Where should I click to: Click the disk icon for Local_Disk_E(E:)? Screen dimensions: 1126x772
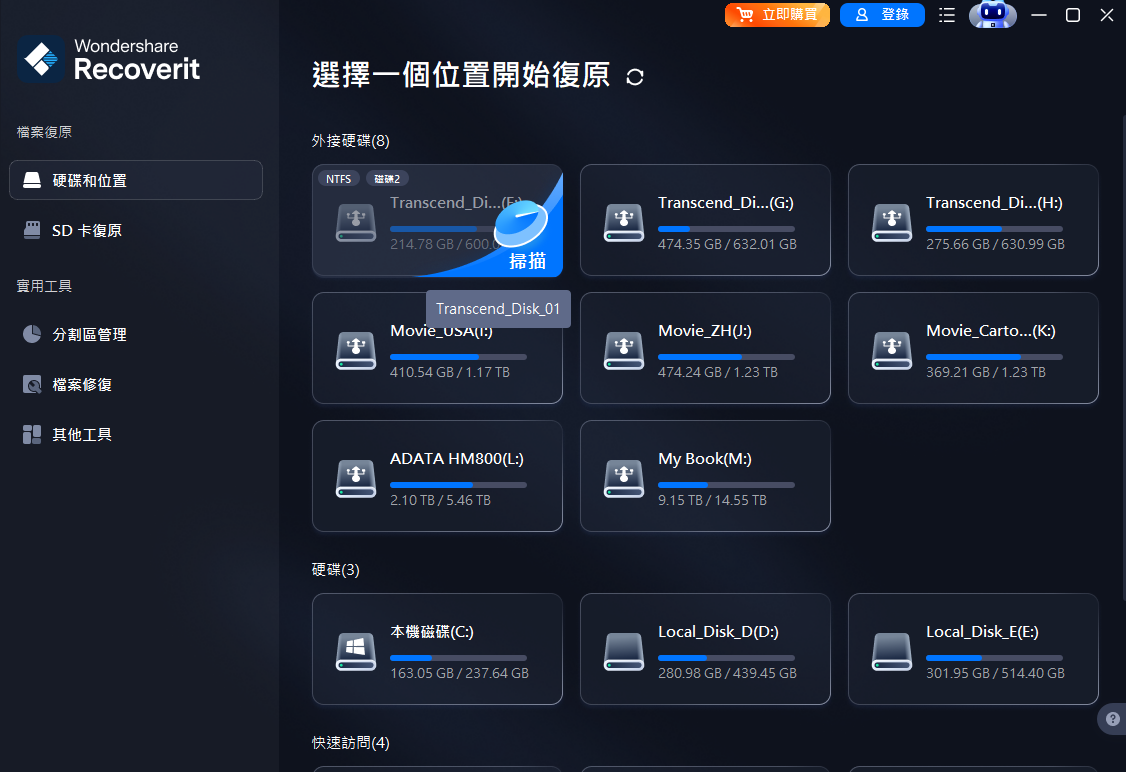pos(891,651)
